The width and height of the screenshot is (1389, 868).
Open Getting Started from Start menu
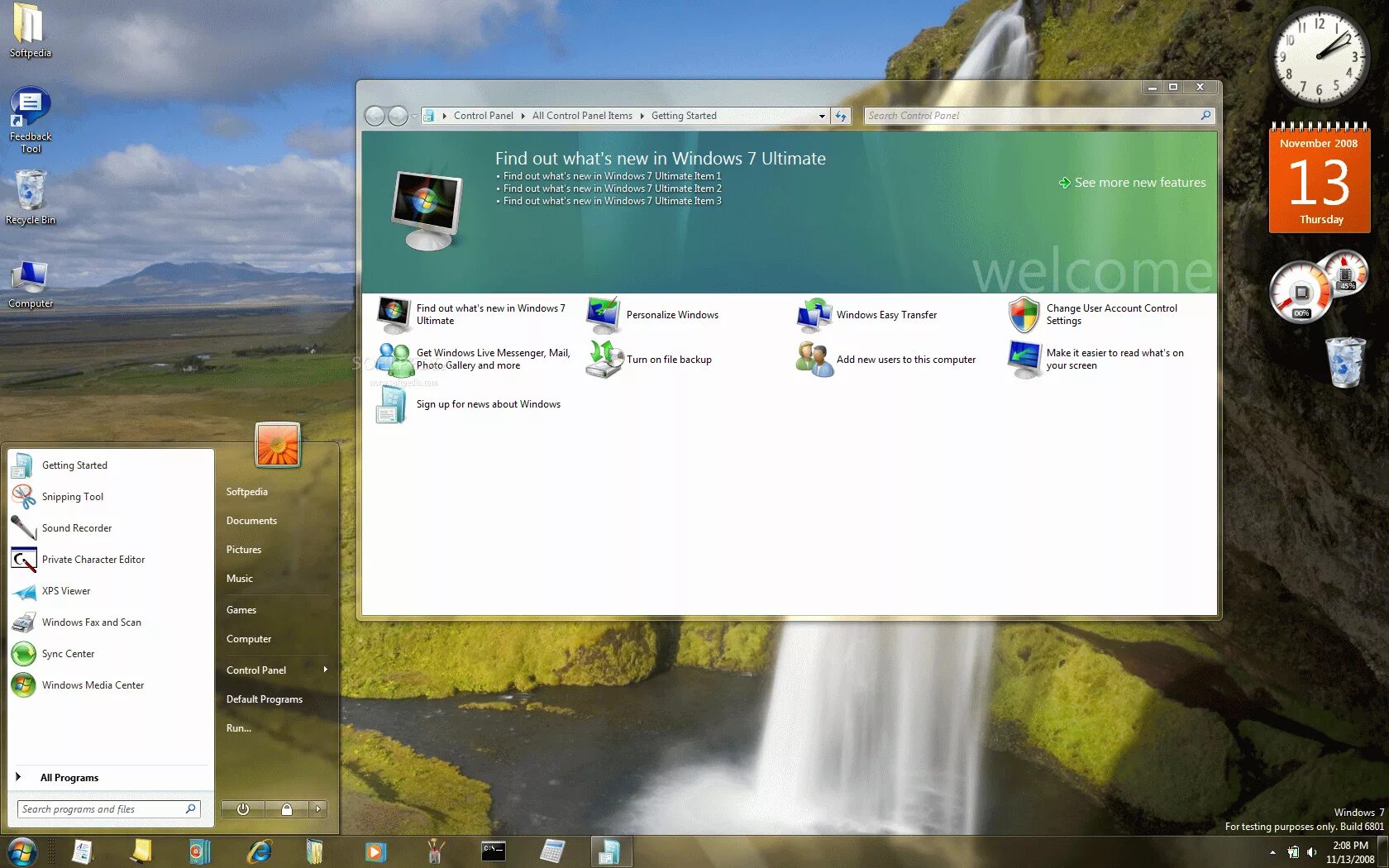click(x=110, y=465)
